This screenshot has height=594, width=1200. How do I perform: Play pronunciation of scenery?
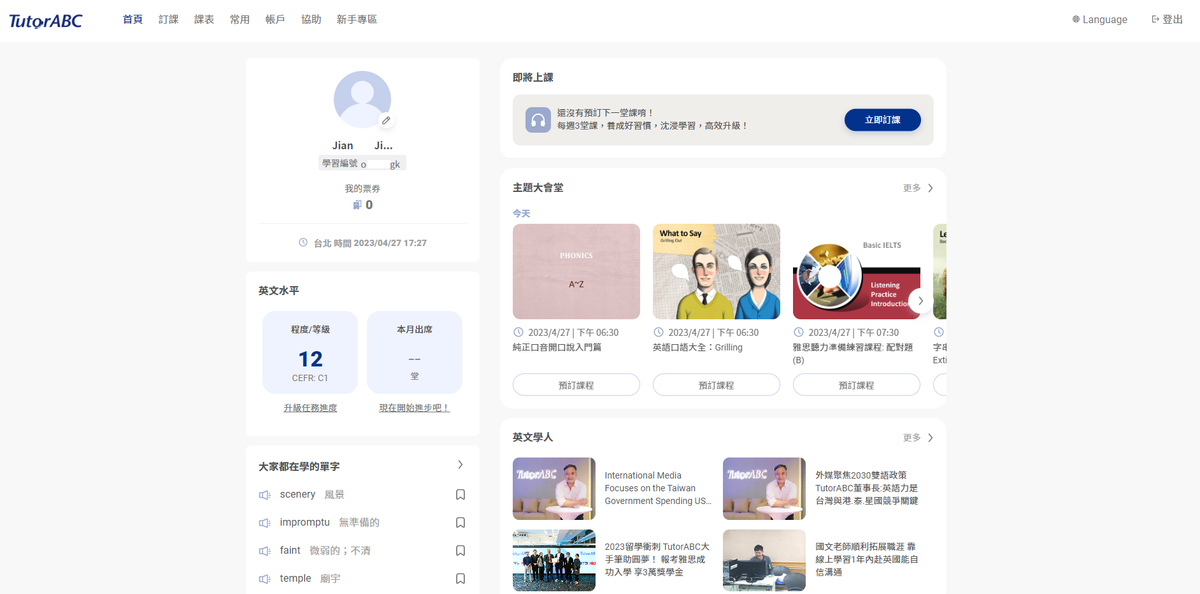265,495
